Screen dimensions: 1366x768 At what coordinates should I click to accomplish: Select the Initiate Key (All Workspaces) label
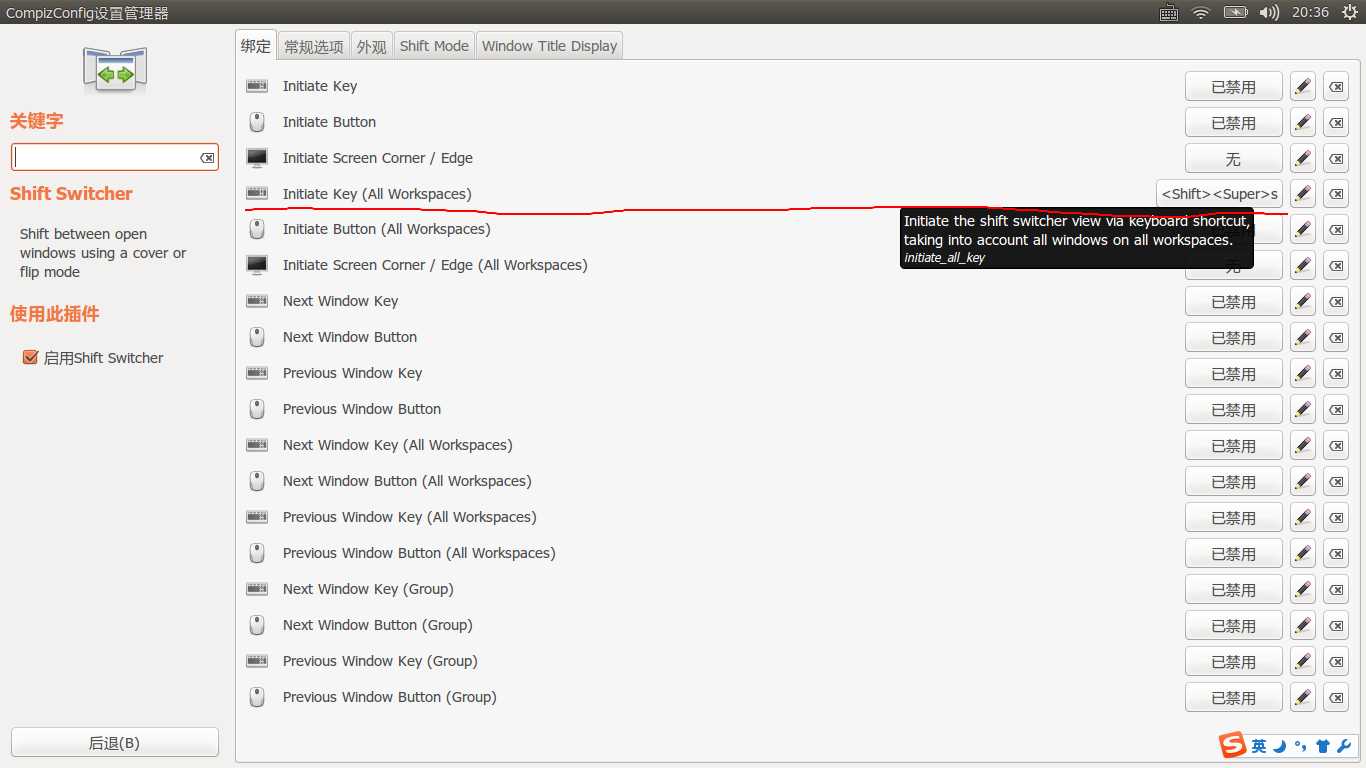pyautogui.click(x=377, y=194)
